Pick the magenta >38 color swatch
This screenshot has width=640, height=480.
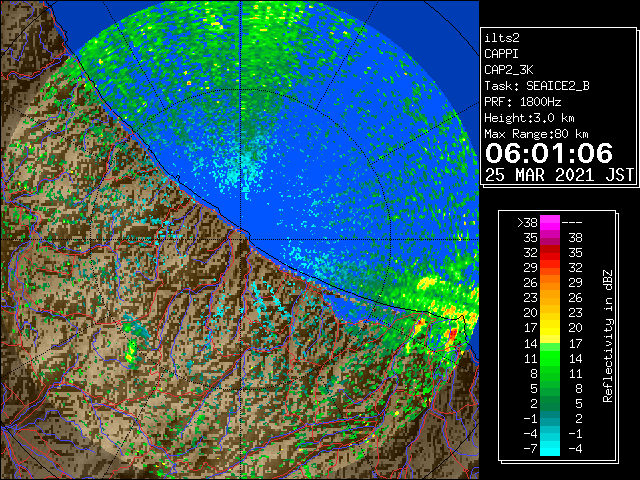click(x=550, y=223)
